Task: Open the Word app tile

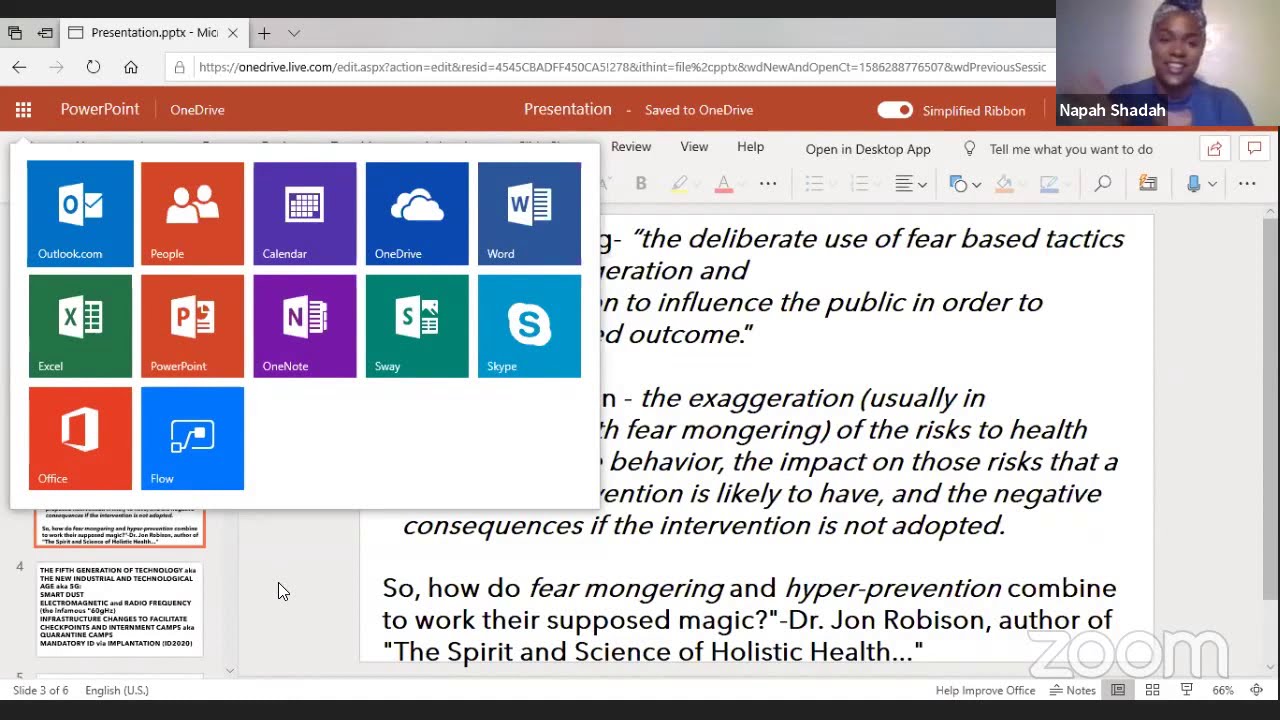Action: pos(529,214)
